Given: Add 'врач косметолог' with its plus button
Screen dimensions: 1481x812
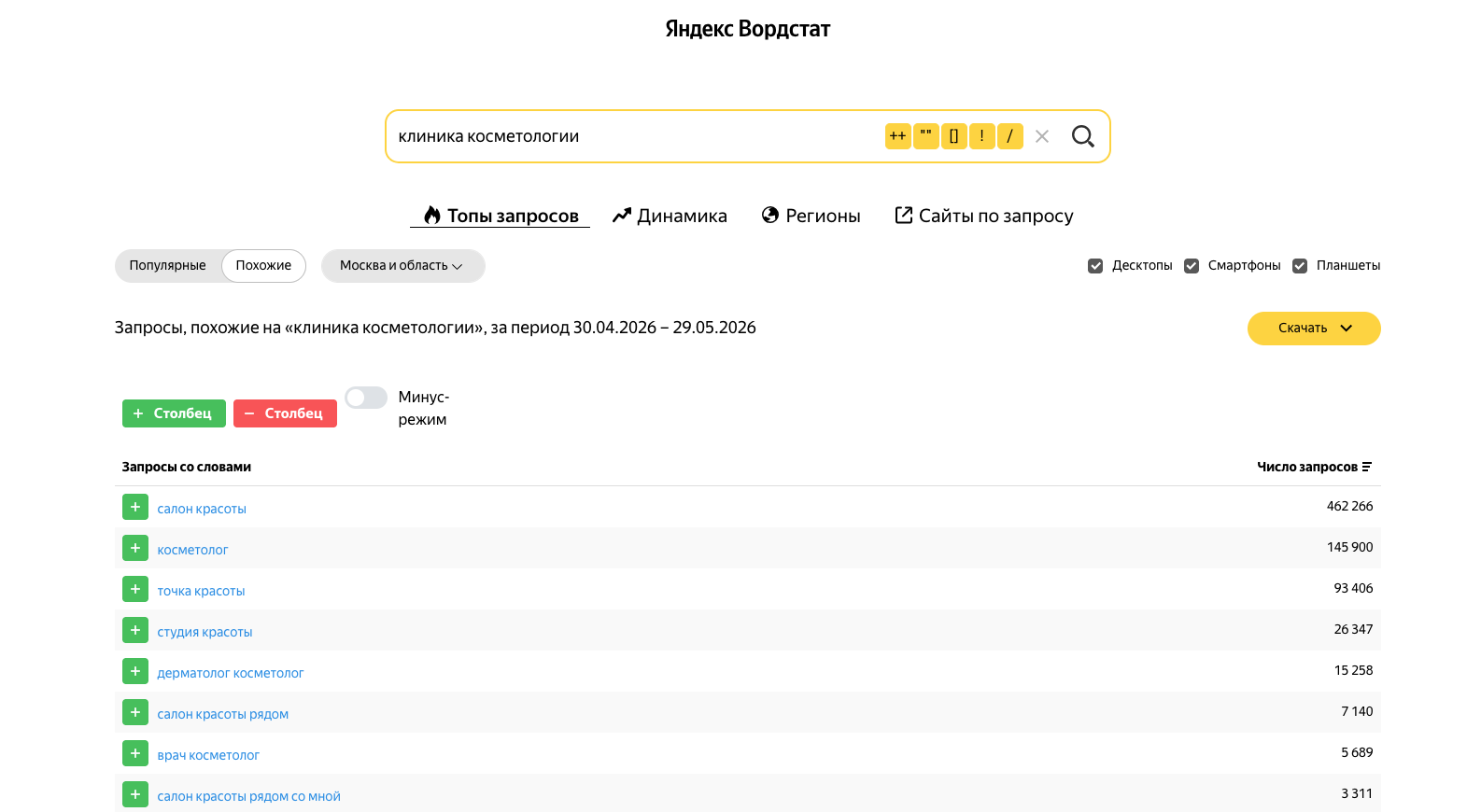Looking at the screenshot, I should tap(135, 753).
